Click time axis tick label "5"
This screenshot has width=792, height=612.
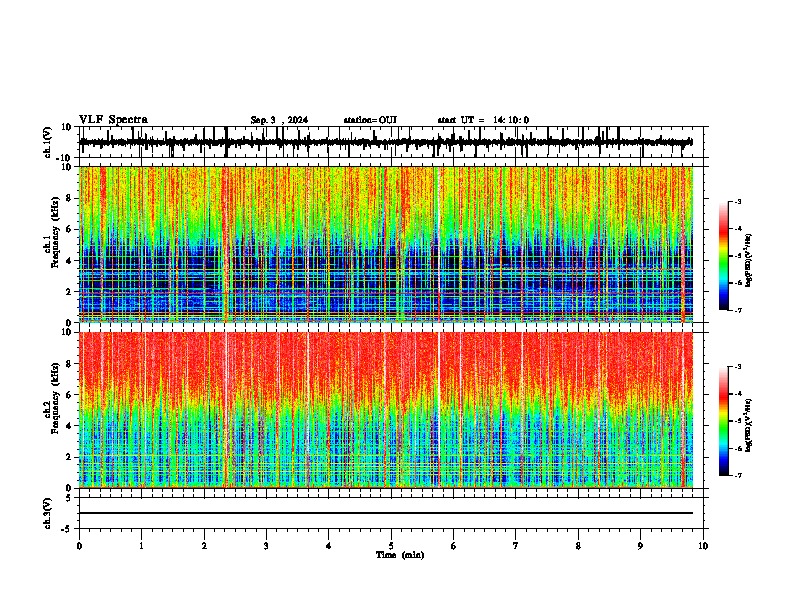pyautogui.click(x=391, y=546)
